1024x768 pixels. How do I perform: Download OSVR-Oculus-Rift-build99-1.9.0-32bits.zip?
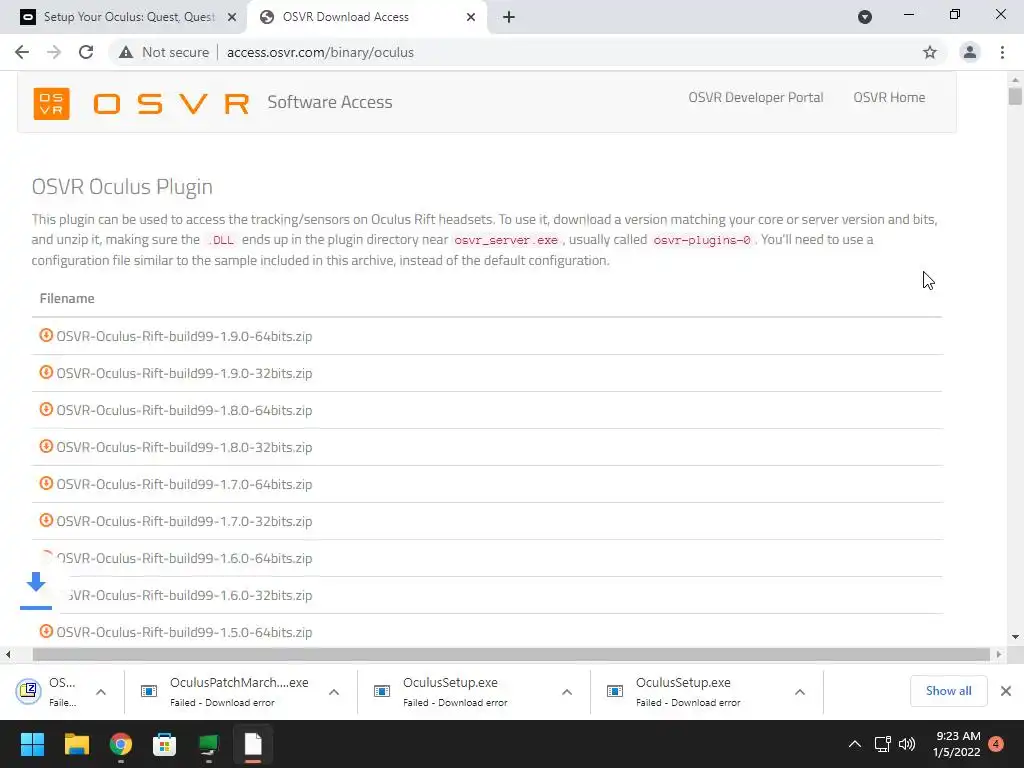coord(184,374)
